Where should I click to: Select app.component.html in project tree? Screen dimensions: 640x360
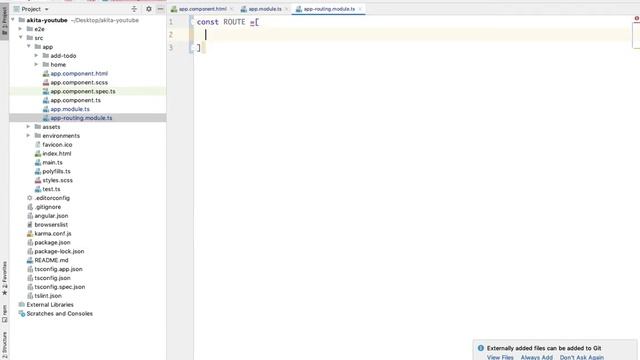[79, 73]
